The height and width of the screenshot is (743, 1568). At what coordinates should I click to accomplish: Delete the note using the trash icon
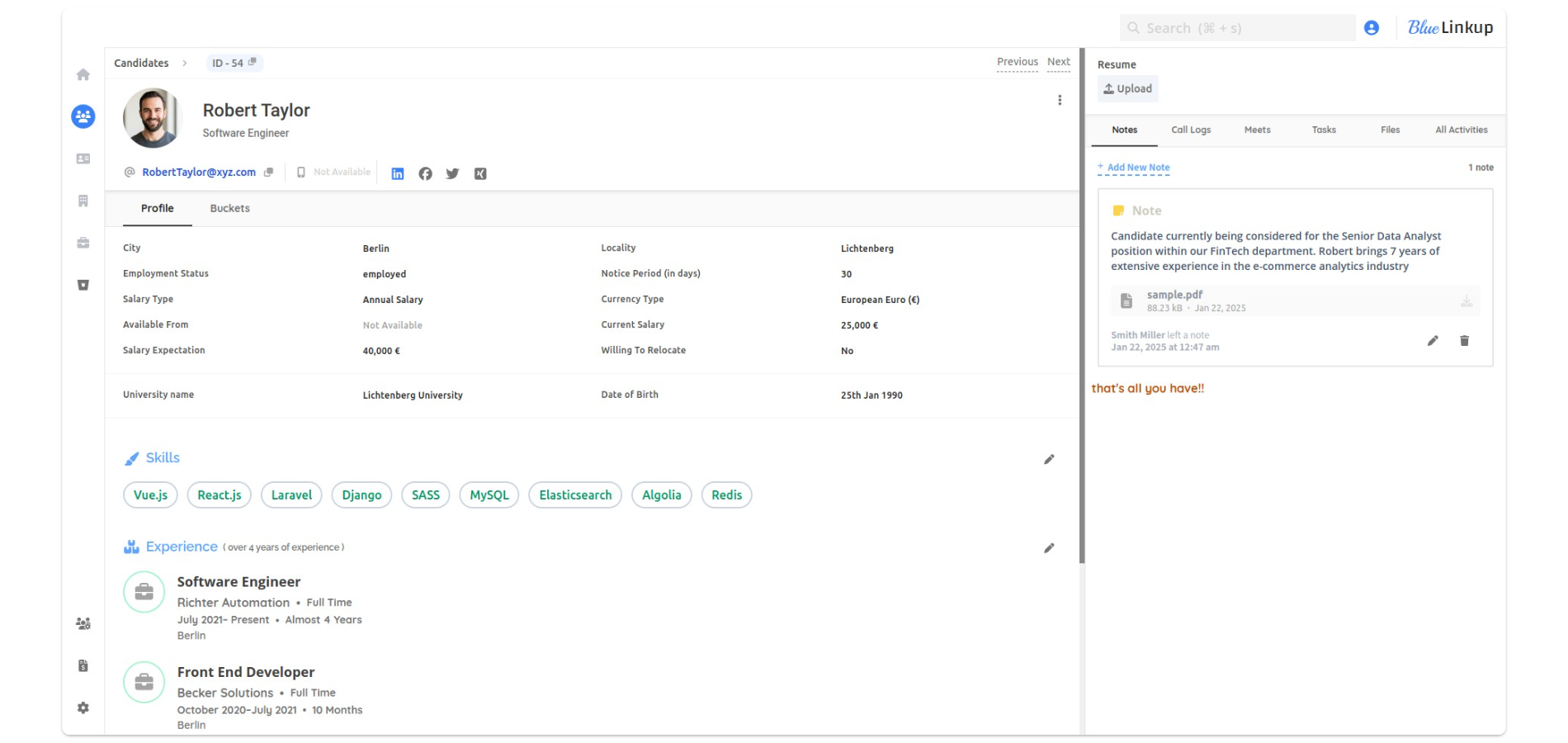(x=1465, y=340)
